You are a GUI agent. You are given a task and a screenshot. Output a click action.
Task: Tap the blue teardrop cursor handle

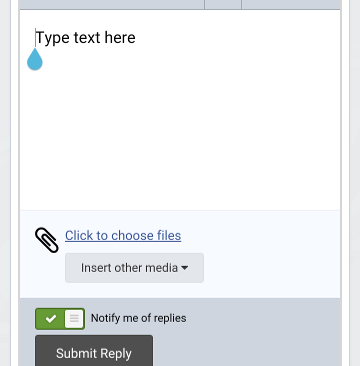click(x=35, y=59)
